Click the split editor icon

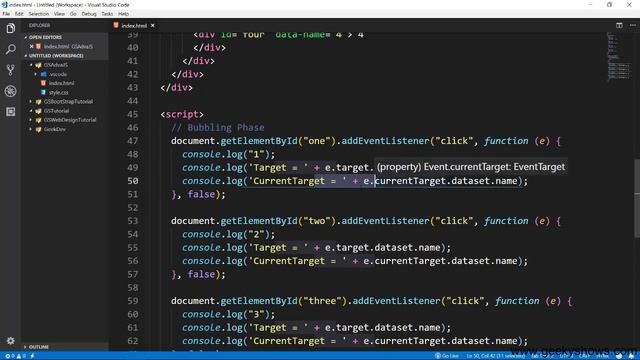pyautogui.click(x=619, y=25)
